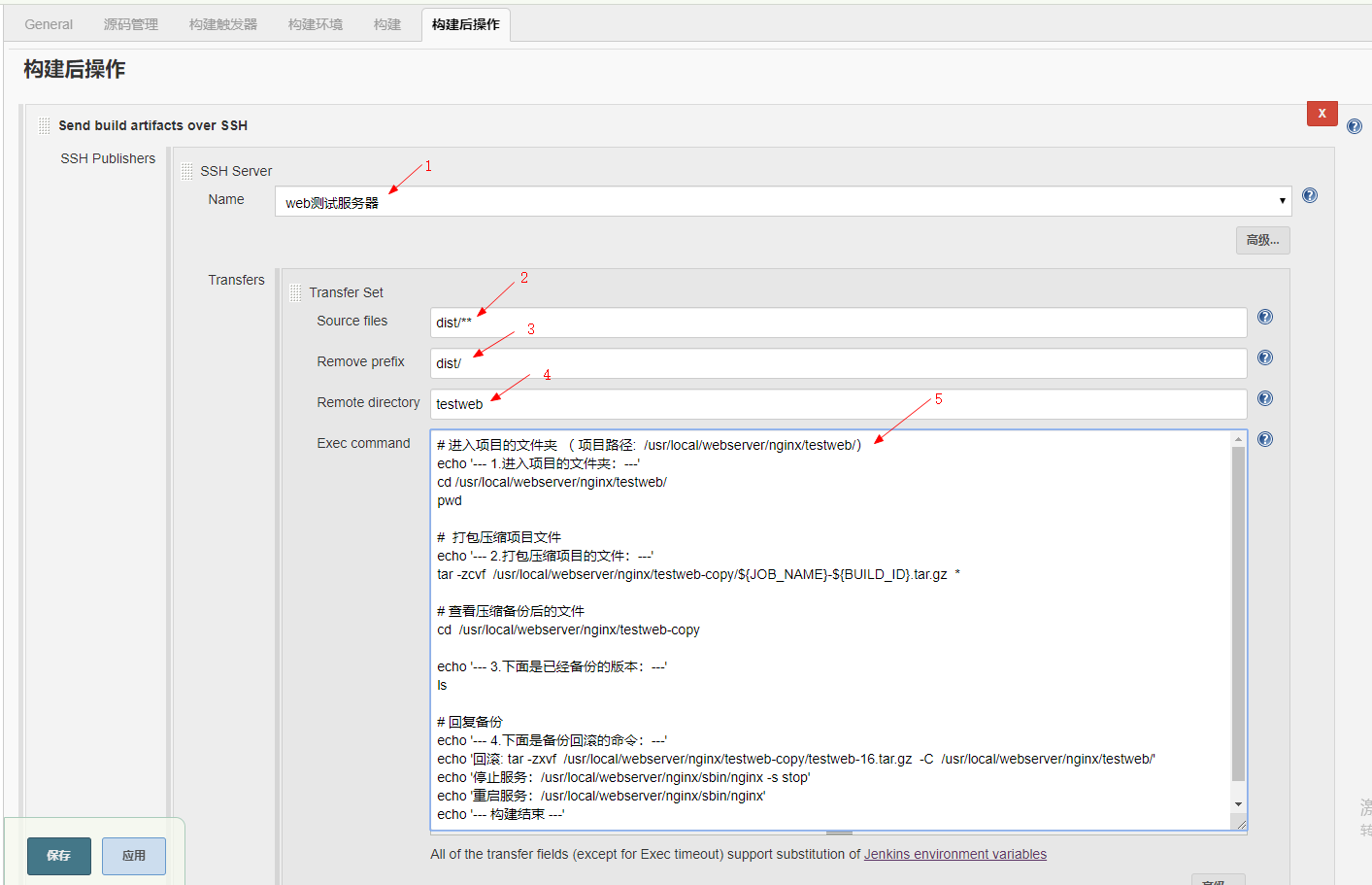Screen dimensions: 1372x885
Task: Switch to the 构建触发器 tab
Action: [x=223, y=24]
